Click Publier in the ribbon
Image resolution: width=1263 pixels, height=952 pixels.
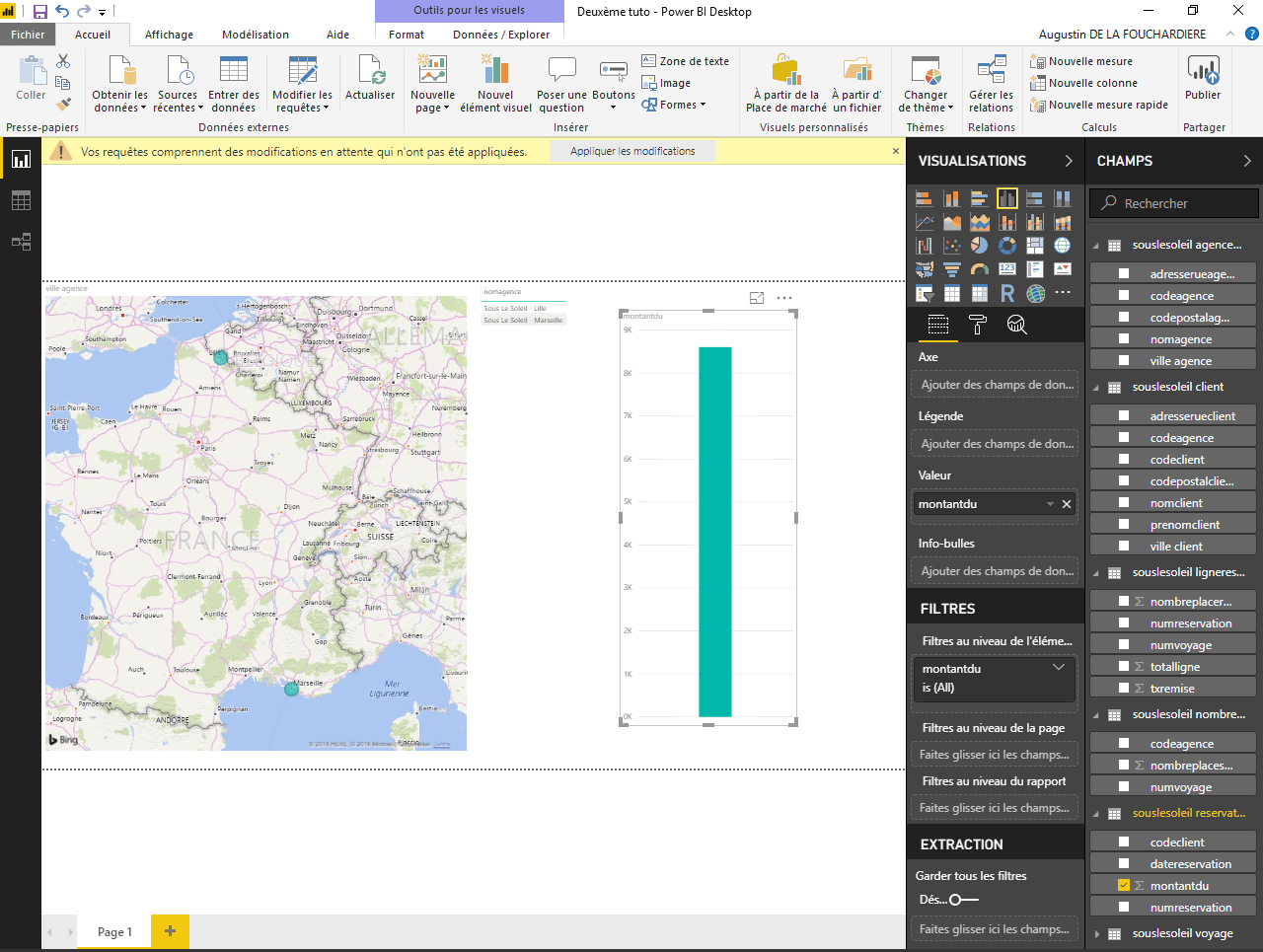tap(1203, 79)
